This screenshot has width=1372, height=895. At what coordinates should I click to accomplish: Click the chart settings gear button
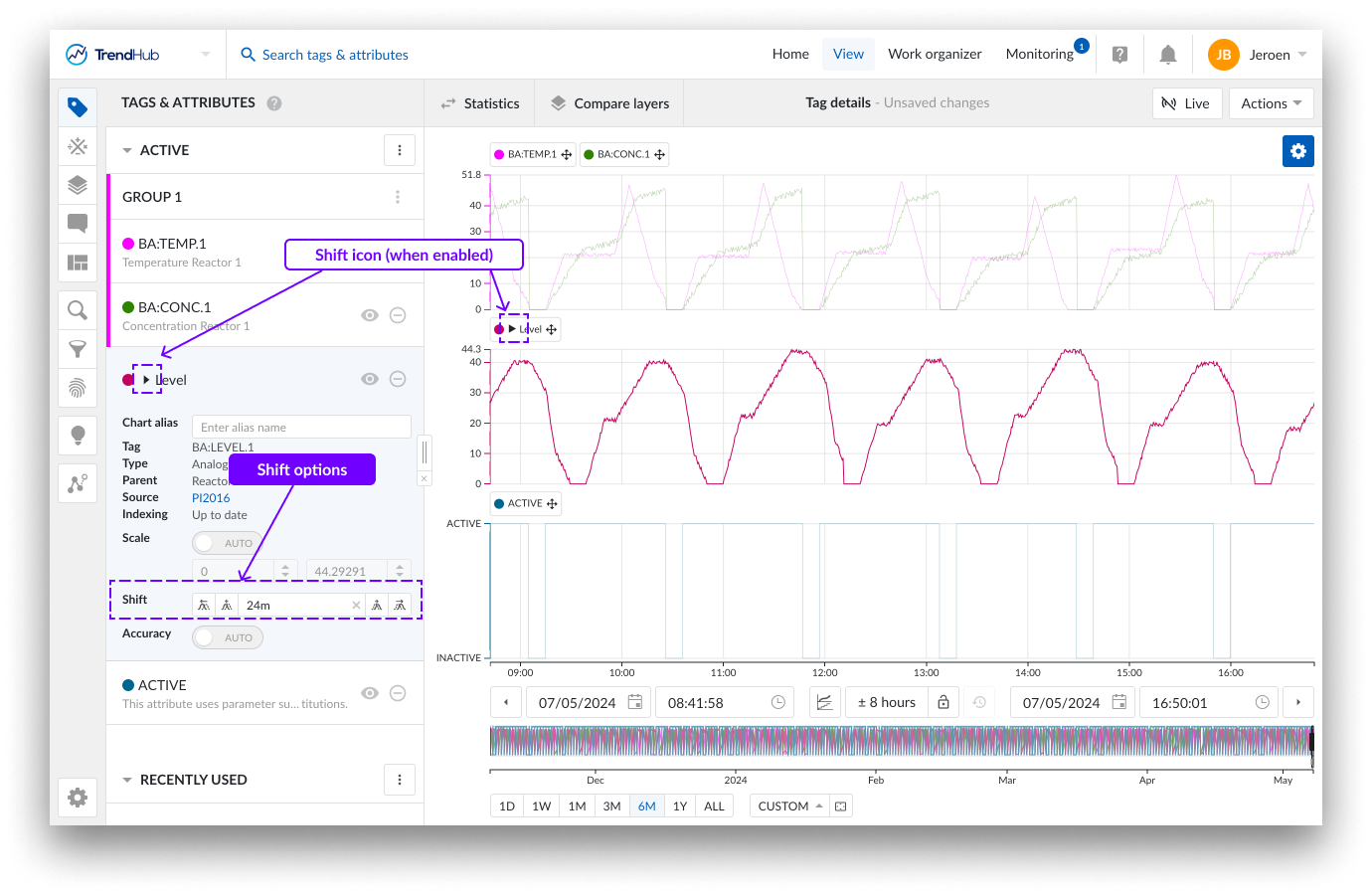click(1297, 151)
